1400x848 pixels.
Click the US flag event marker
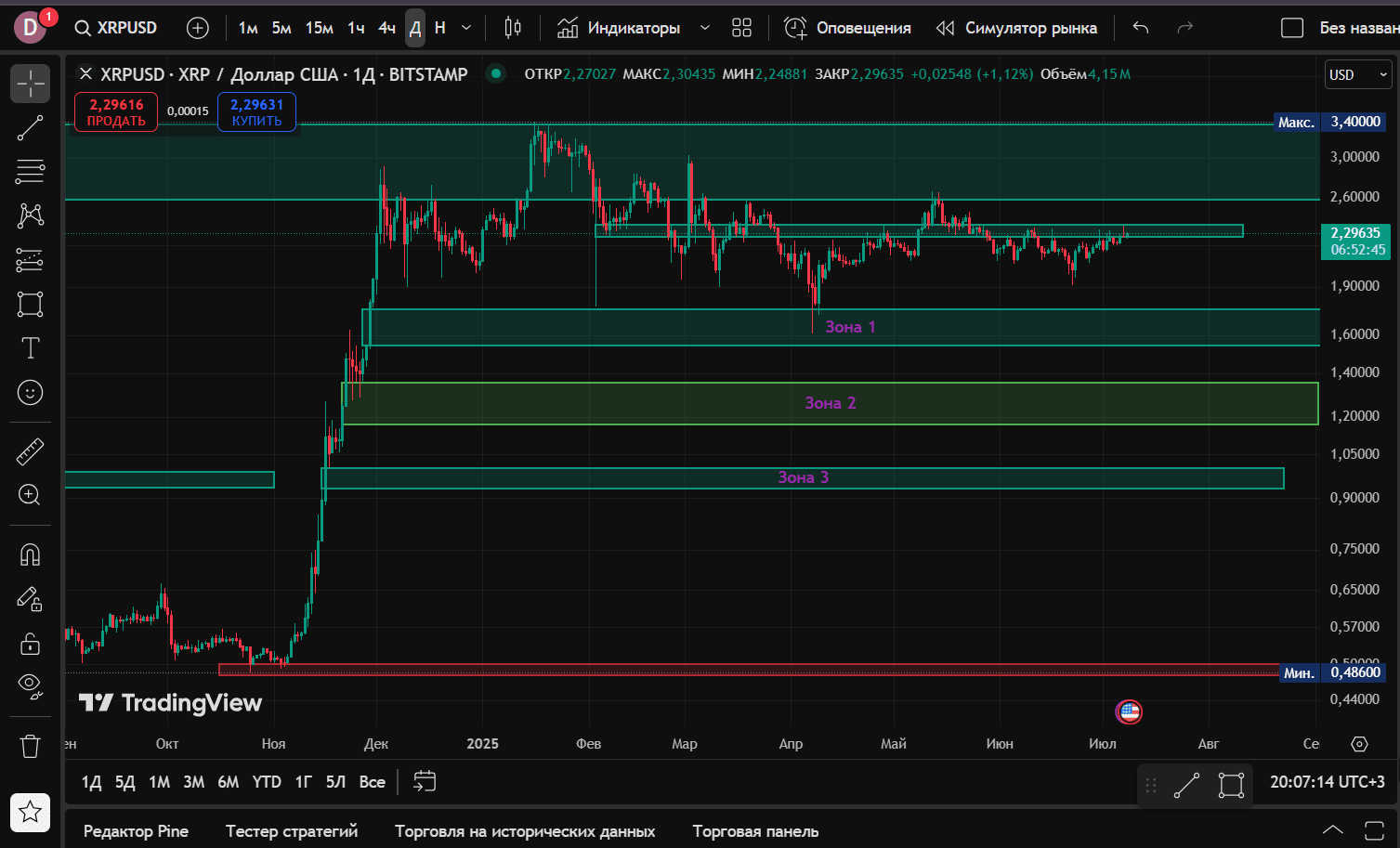tap(1129, 712)
